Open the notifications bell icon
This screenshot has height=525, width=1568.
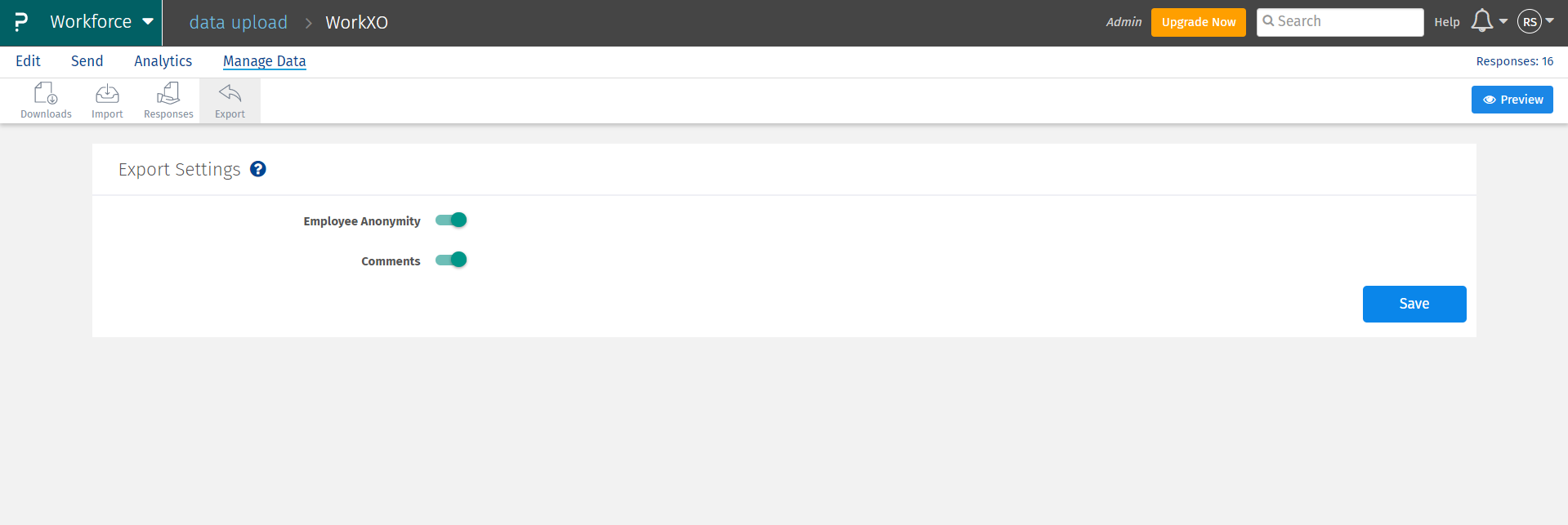[1482, 21]
